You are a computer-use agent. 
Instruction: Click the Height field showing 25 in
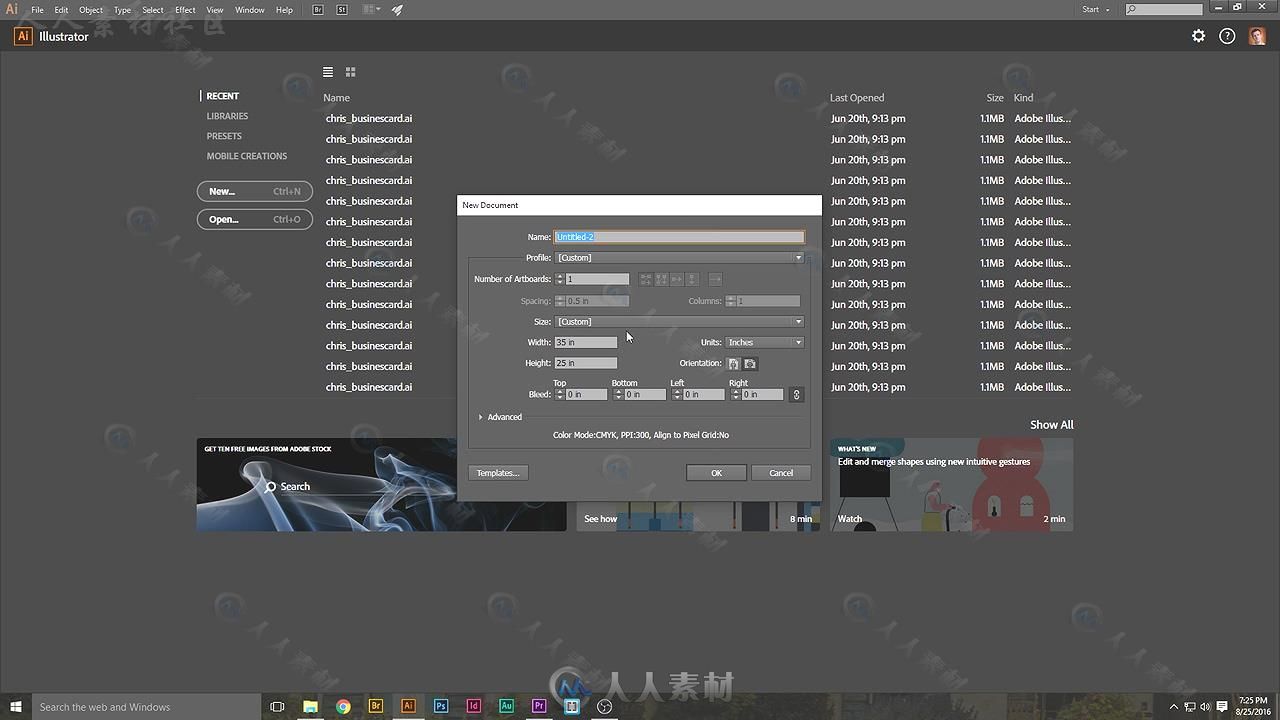coord(586,363)
